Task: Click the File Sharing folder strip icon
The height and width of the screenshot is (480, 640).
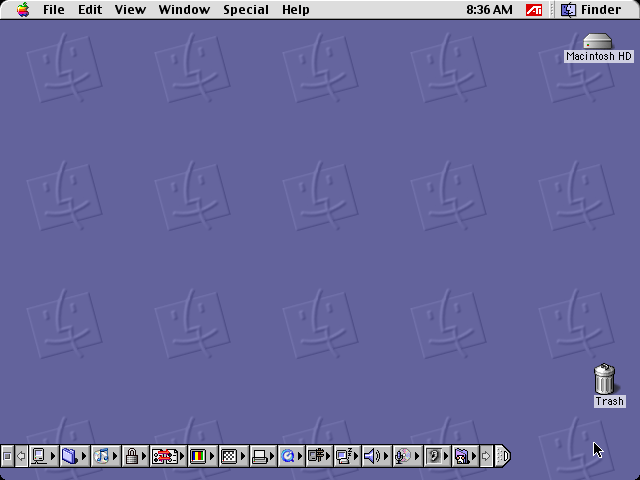Action: [x=69, y=456]
